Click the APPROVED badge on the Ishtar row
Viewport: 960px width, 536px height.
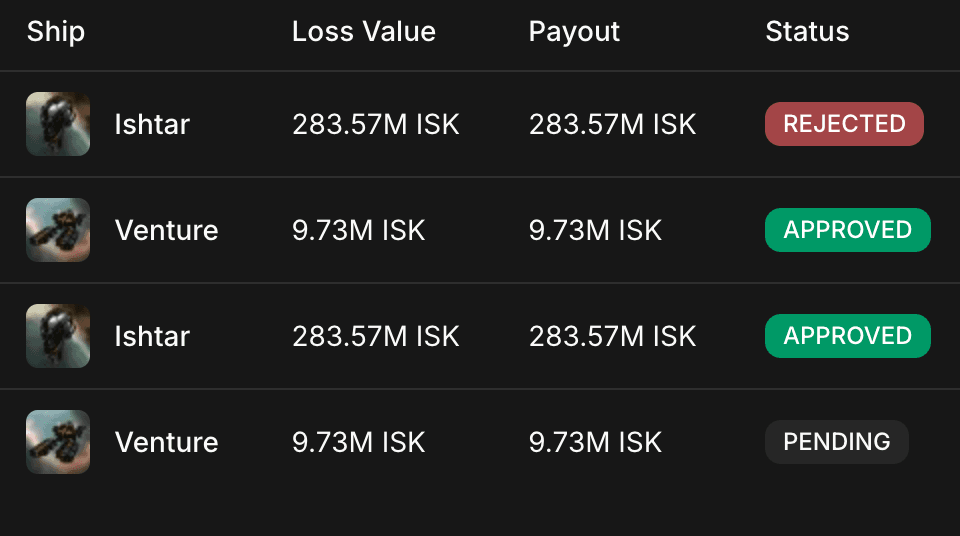point(847,336)
